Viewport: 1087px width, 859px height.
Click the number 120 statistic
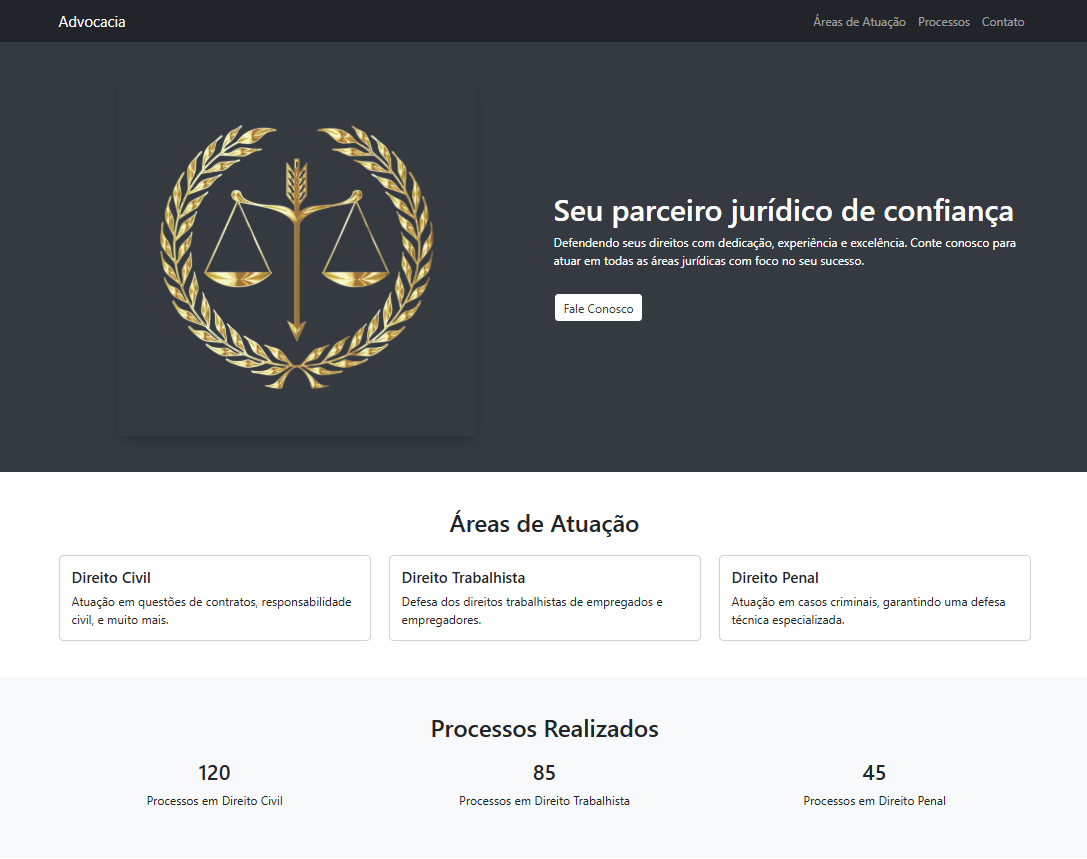click(214, 773)
